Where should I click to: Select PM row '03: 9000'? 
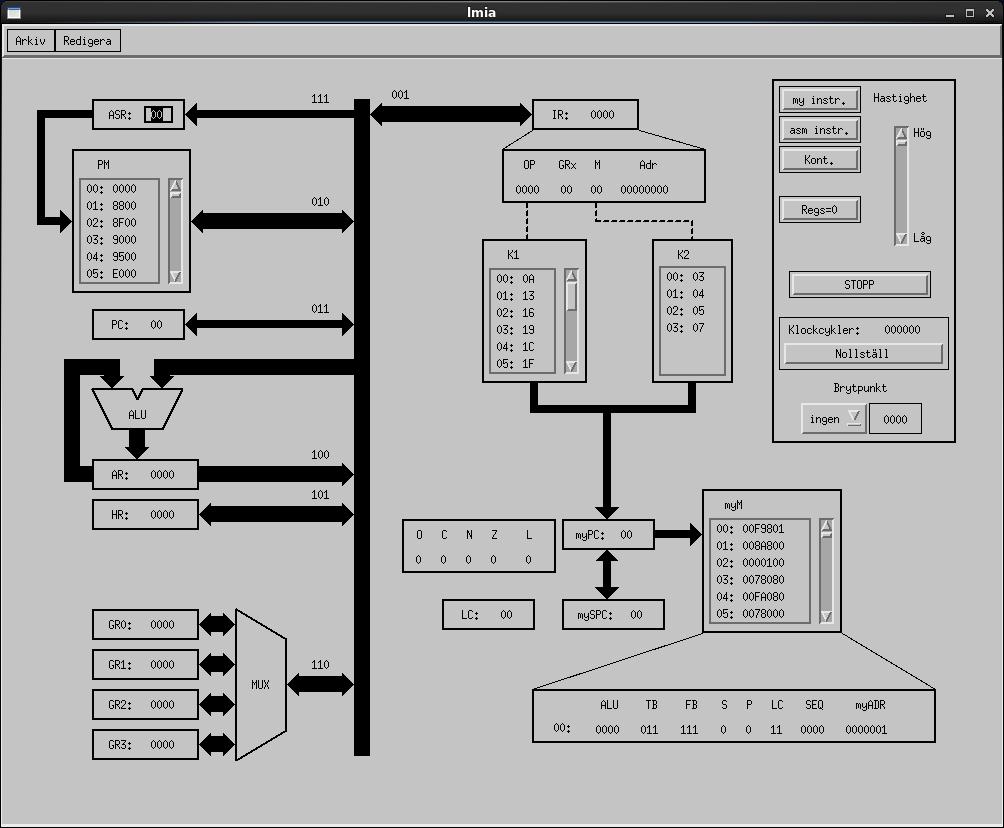click(118, 239)
